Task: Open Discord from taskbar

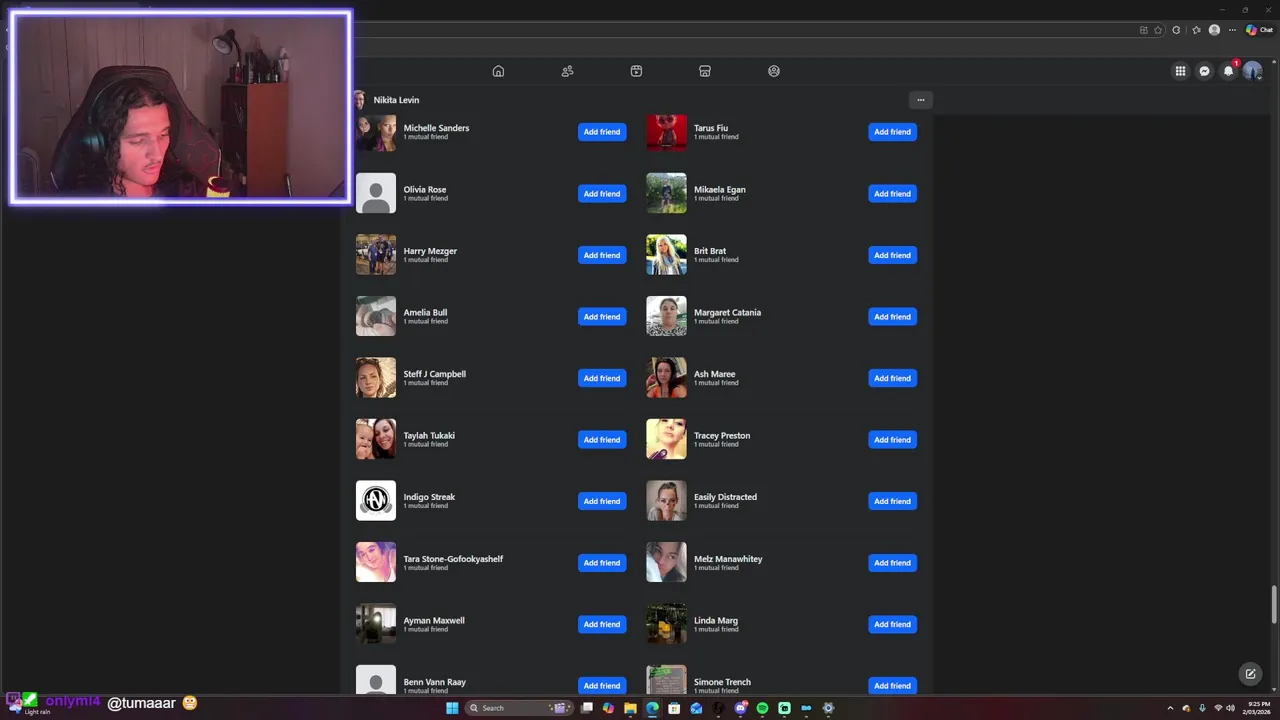Action: (740, 708)
